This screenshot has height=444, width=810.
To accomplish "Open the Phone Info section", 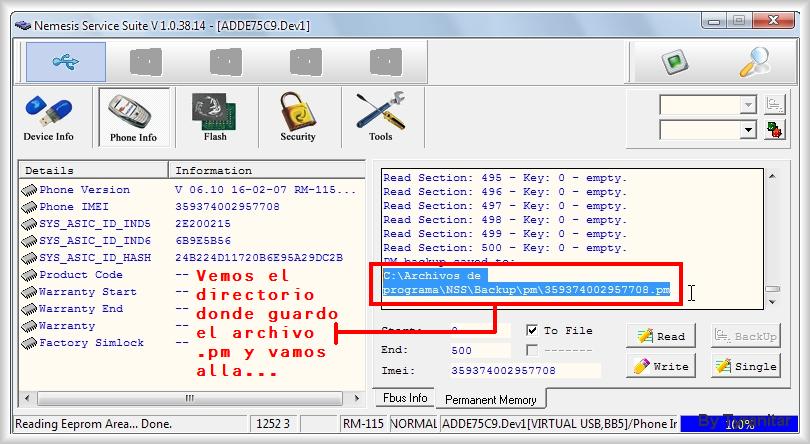I will pos(133,117).
